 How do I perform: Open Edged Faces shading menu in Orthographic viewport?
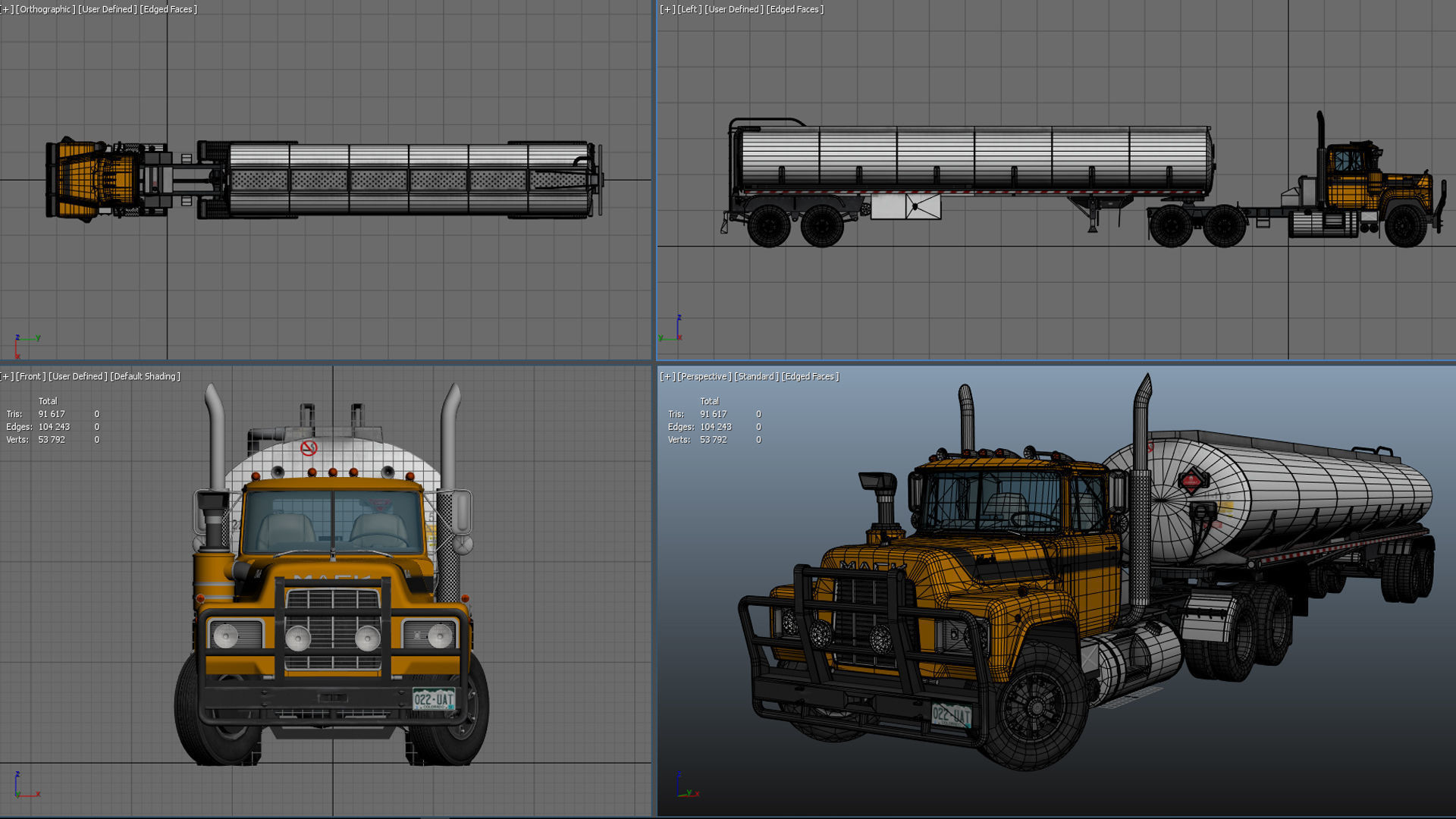coord(168,9)
